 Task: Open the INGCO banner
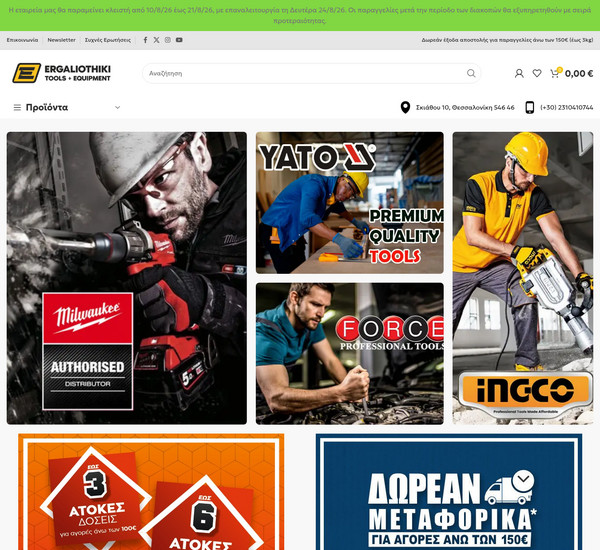pyautogui.click(x=523, y=278)
